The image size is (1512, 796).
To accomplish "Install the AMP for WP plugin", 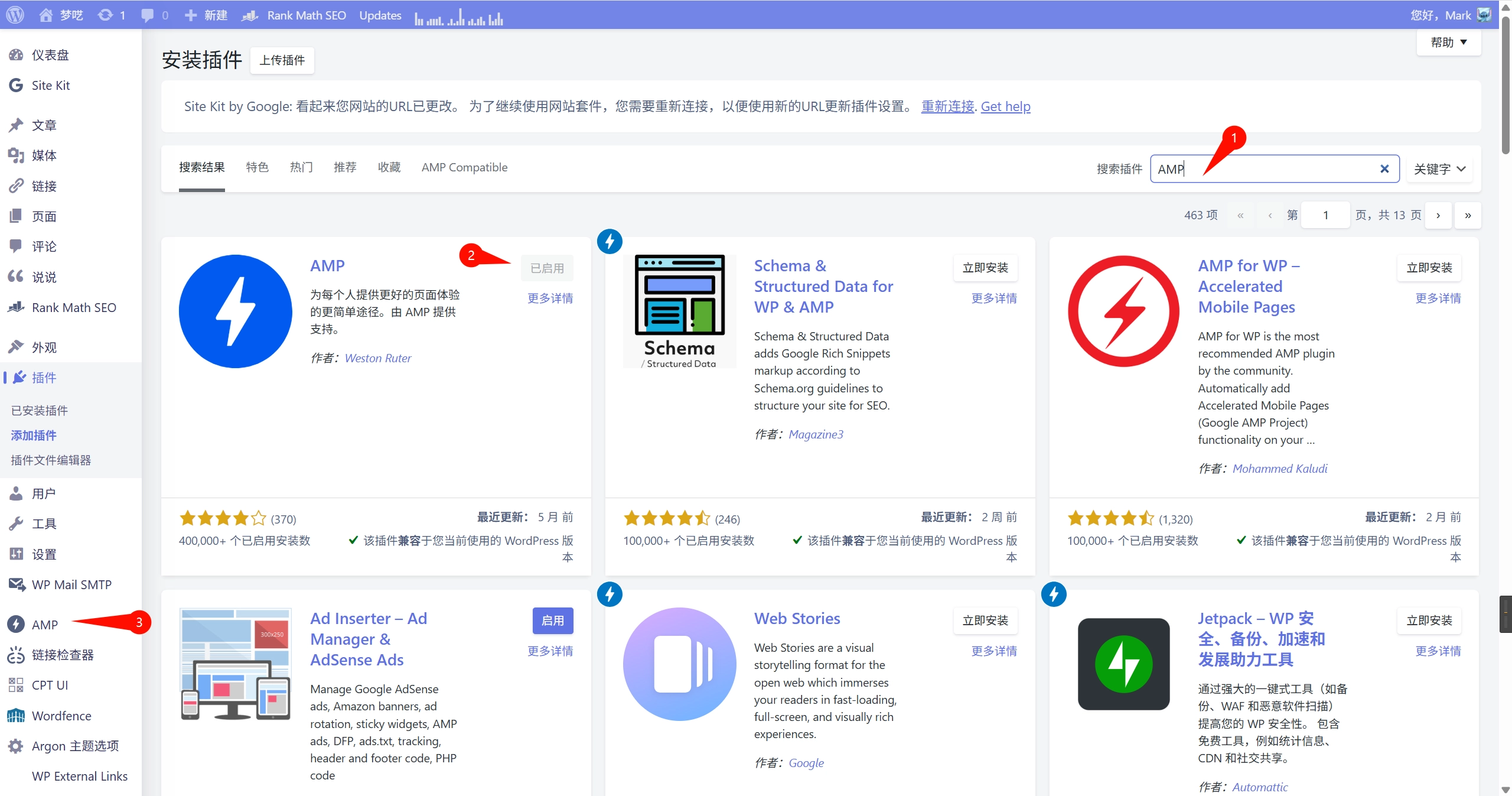I will tap(1429, 268).
